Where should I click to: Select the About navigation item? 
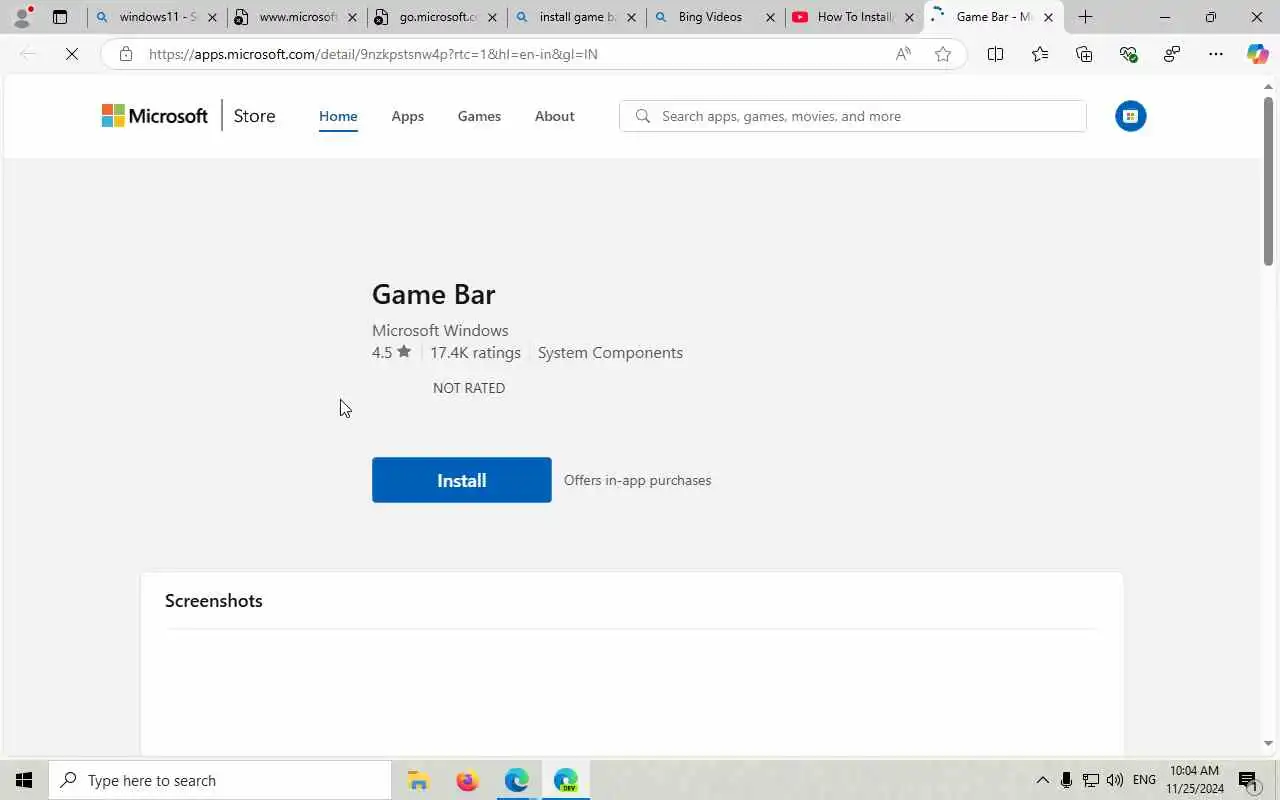pyautogui.click(x=554, y=116)
